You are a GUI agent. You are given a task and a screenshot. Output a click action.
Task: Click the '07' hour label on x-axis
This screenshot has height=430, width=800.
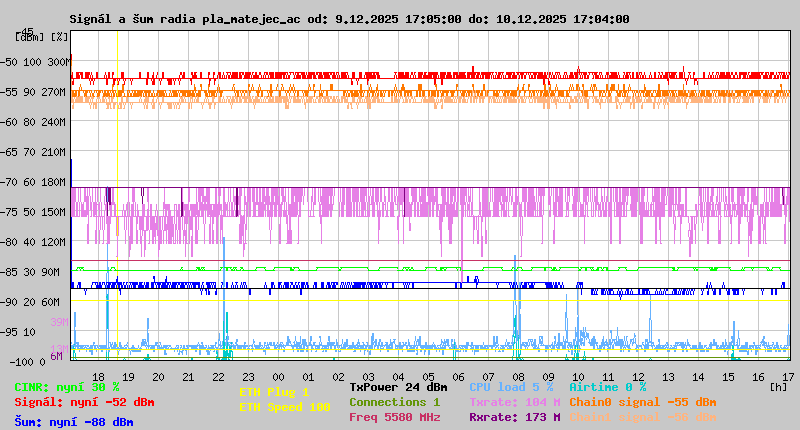tap(489, 377)
